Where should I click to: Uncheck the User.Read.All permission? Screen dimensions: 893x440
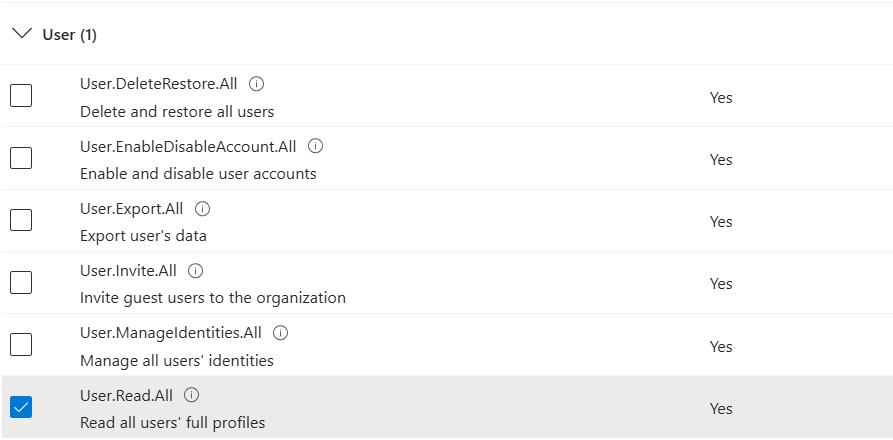tap(21, 407)
